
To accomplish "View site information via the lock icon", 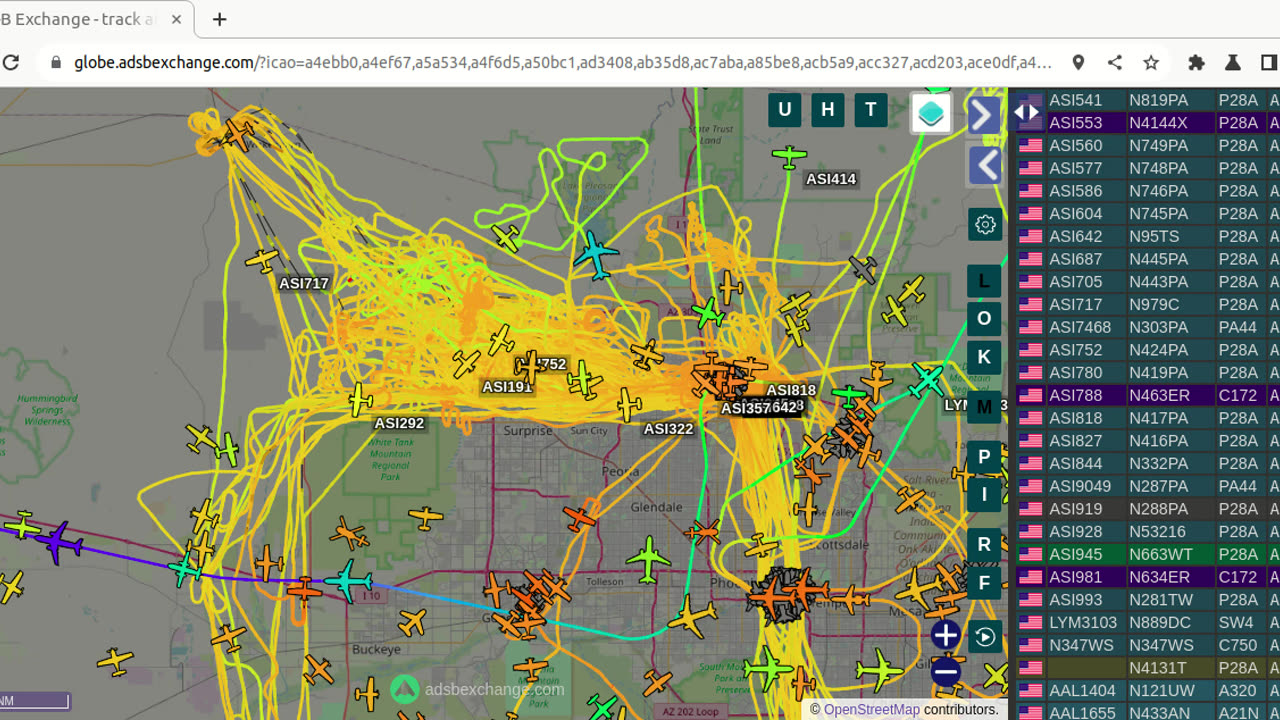I will click(x=54, y=62).
